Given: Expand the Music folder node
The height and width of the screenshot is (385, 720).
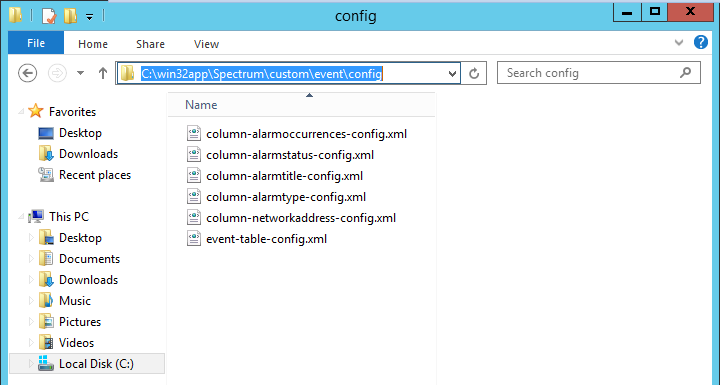Looking at the screenshot, I should click(31, 301).
